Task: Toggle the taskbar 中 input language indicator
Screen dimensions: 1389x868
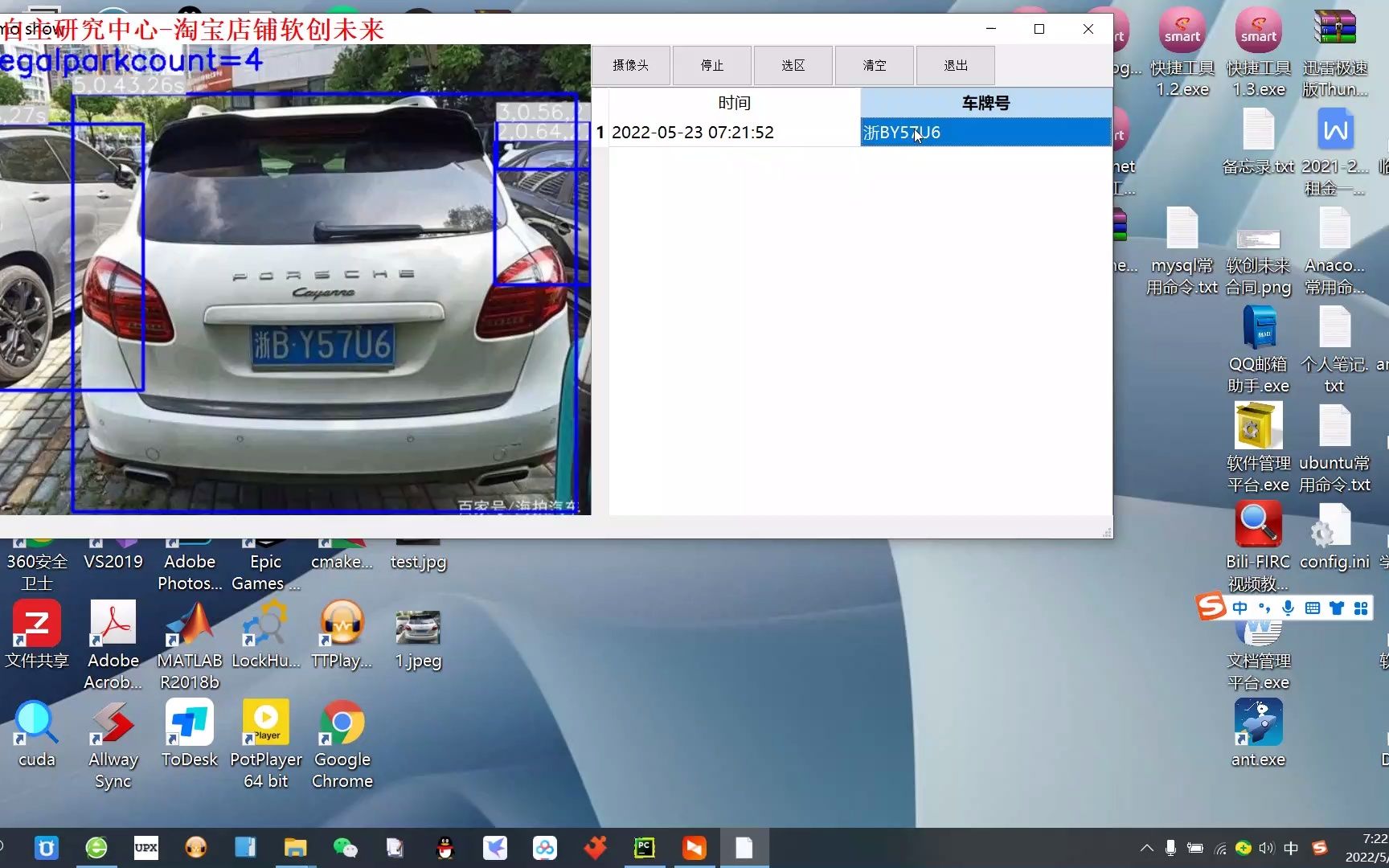Action: pyautogui.click(x=1291, y=848)
